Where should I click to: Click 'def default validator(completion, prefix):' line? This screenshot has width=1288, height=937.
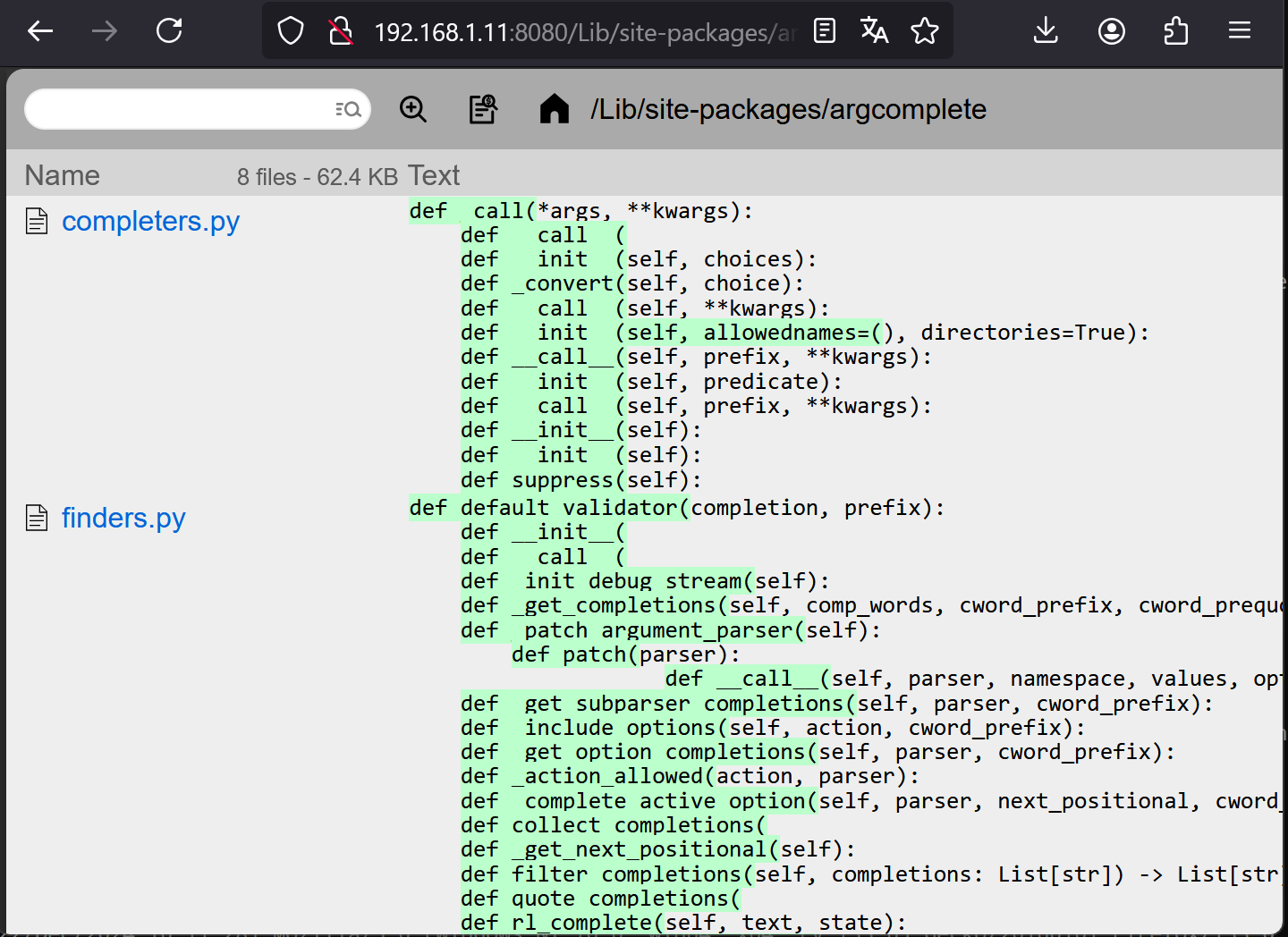tap(677, 508)
